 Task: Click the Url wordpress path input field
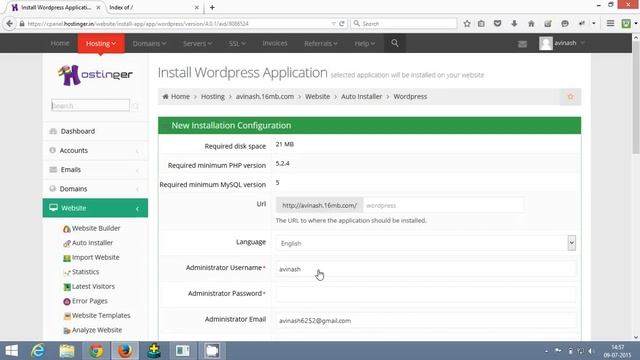point(443,205)
